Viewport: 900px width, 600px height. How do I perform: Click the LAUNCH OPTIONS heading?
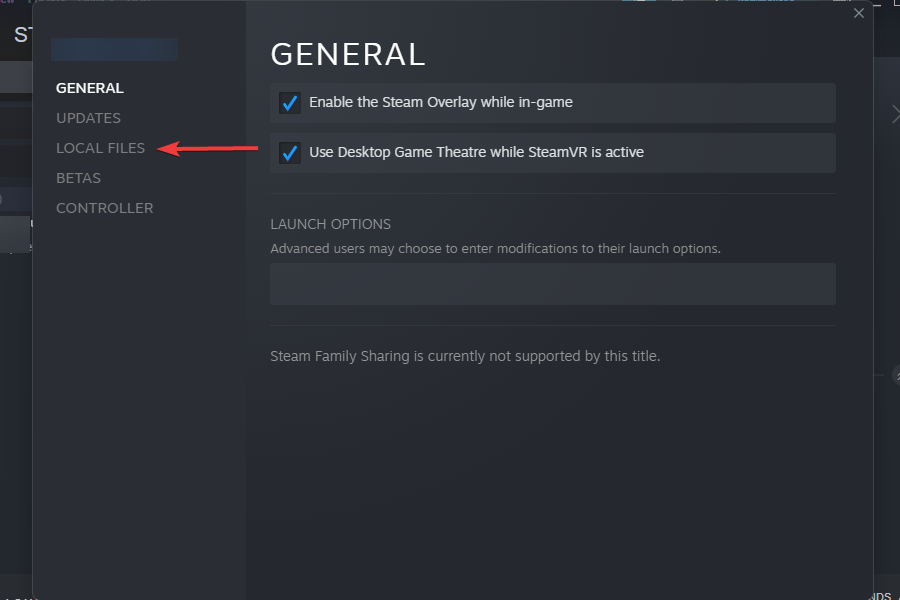click(331, 224)
